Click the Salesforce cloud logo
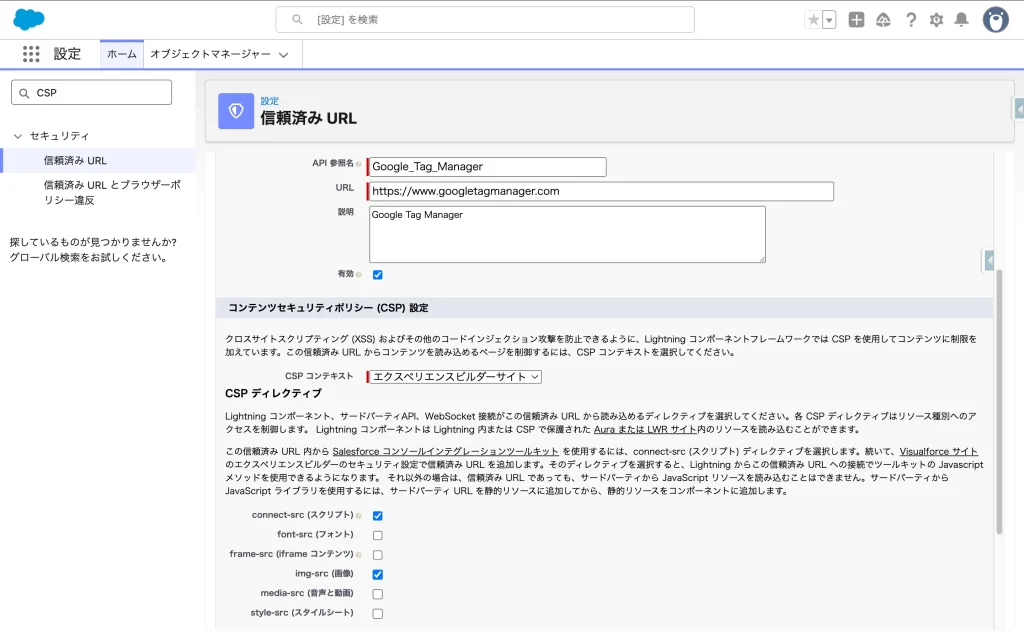Viewport: 1024px width, 640px height. point(28,19)
